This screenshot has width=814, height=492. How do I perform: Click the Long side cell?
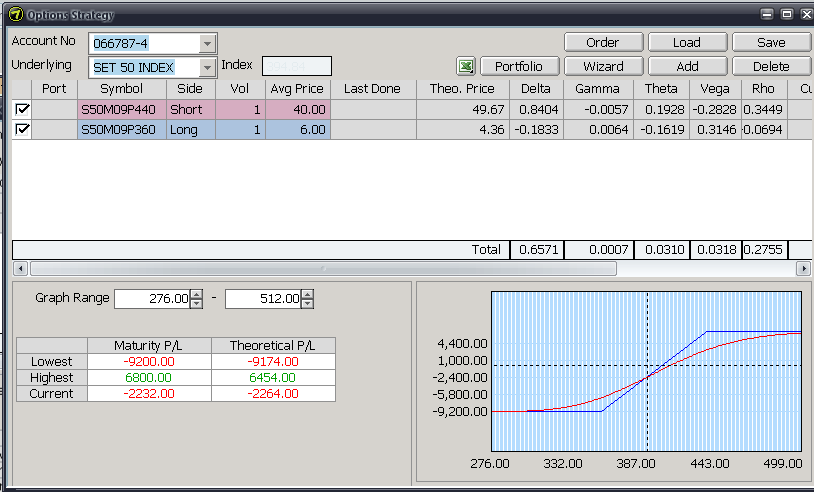191,129
